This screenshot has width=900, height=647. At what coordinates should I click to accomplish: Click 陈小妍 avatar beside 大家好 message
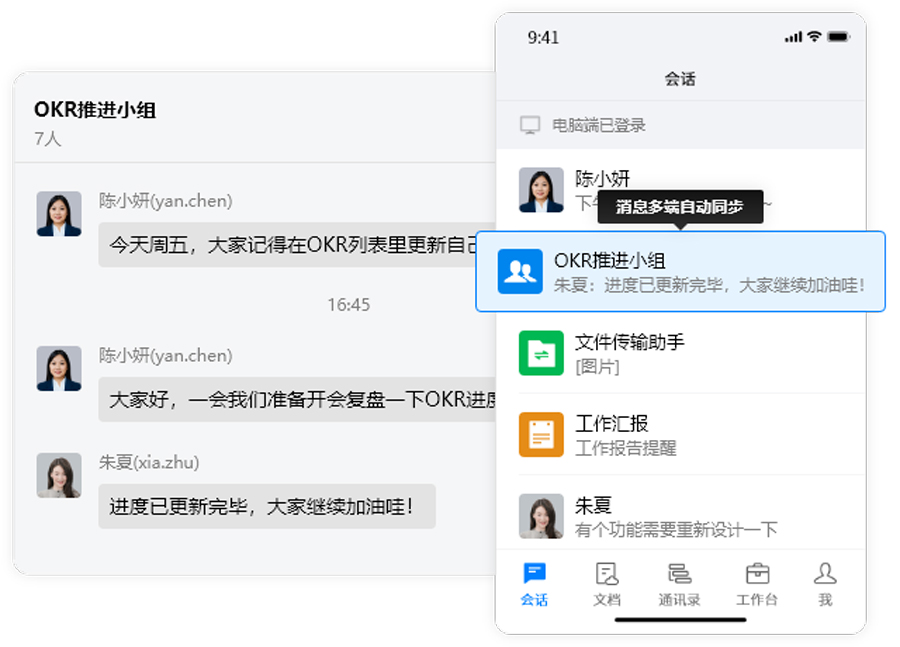[x=59, y=369]
